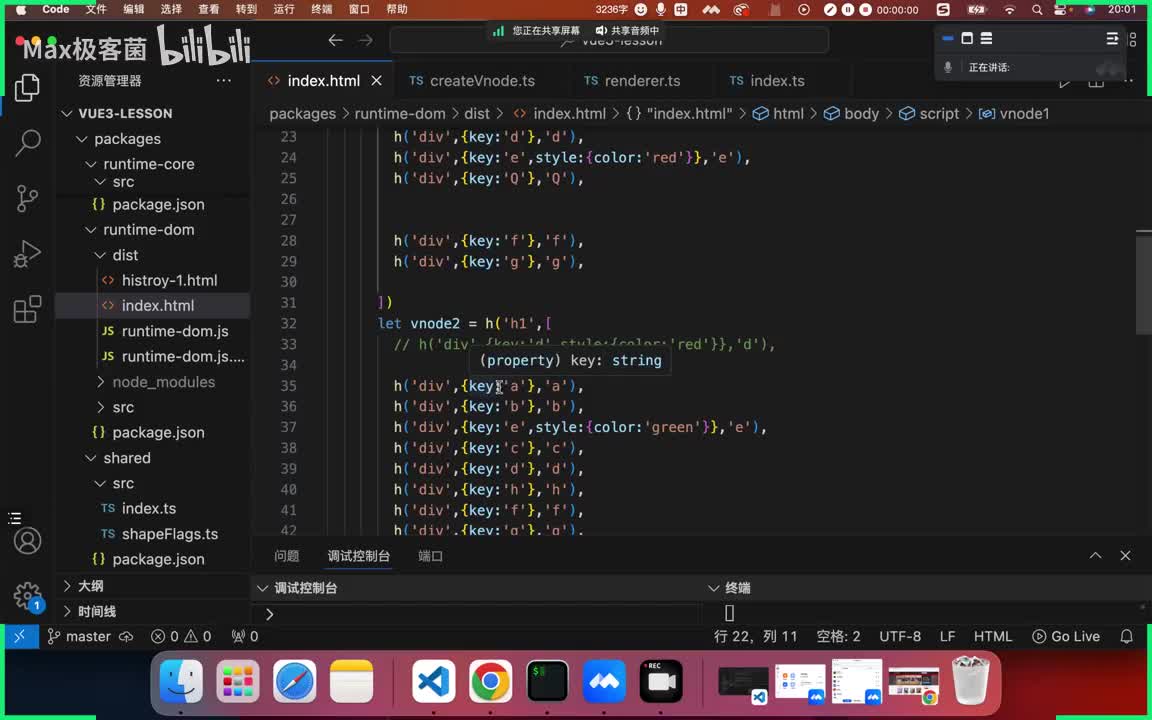This screenshot has height=720, width=1152.
Task: Open the Accounts icon in activity bar
Action: point(28,541)
